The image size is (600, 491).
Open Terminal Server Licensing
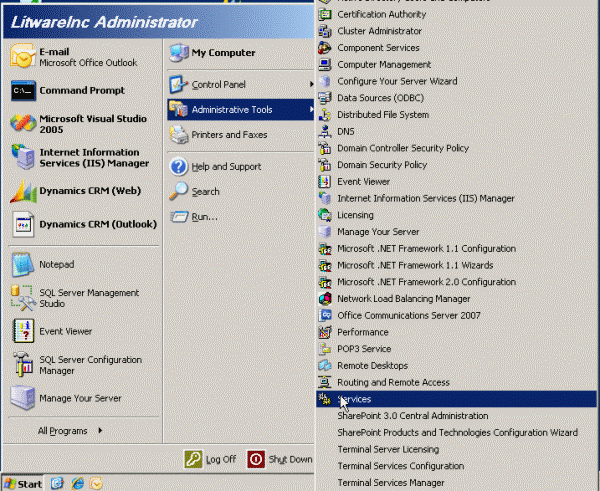point(456,449)
